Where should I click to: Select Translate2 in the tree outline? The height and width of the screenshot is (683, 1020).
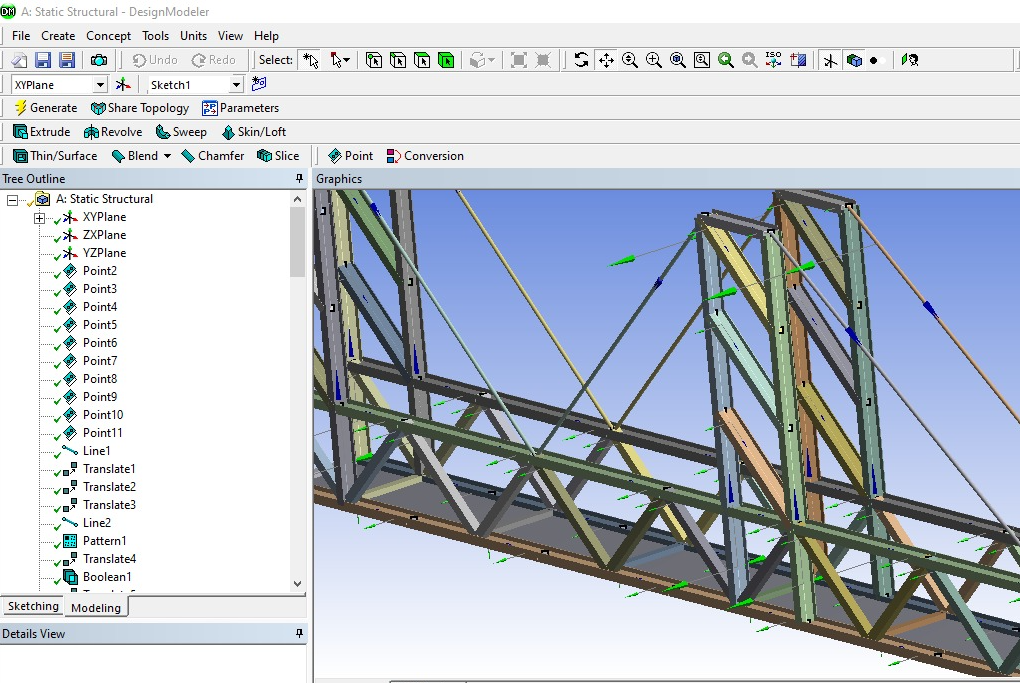tap(109, 487)
